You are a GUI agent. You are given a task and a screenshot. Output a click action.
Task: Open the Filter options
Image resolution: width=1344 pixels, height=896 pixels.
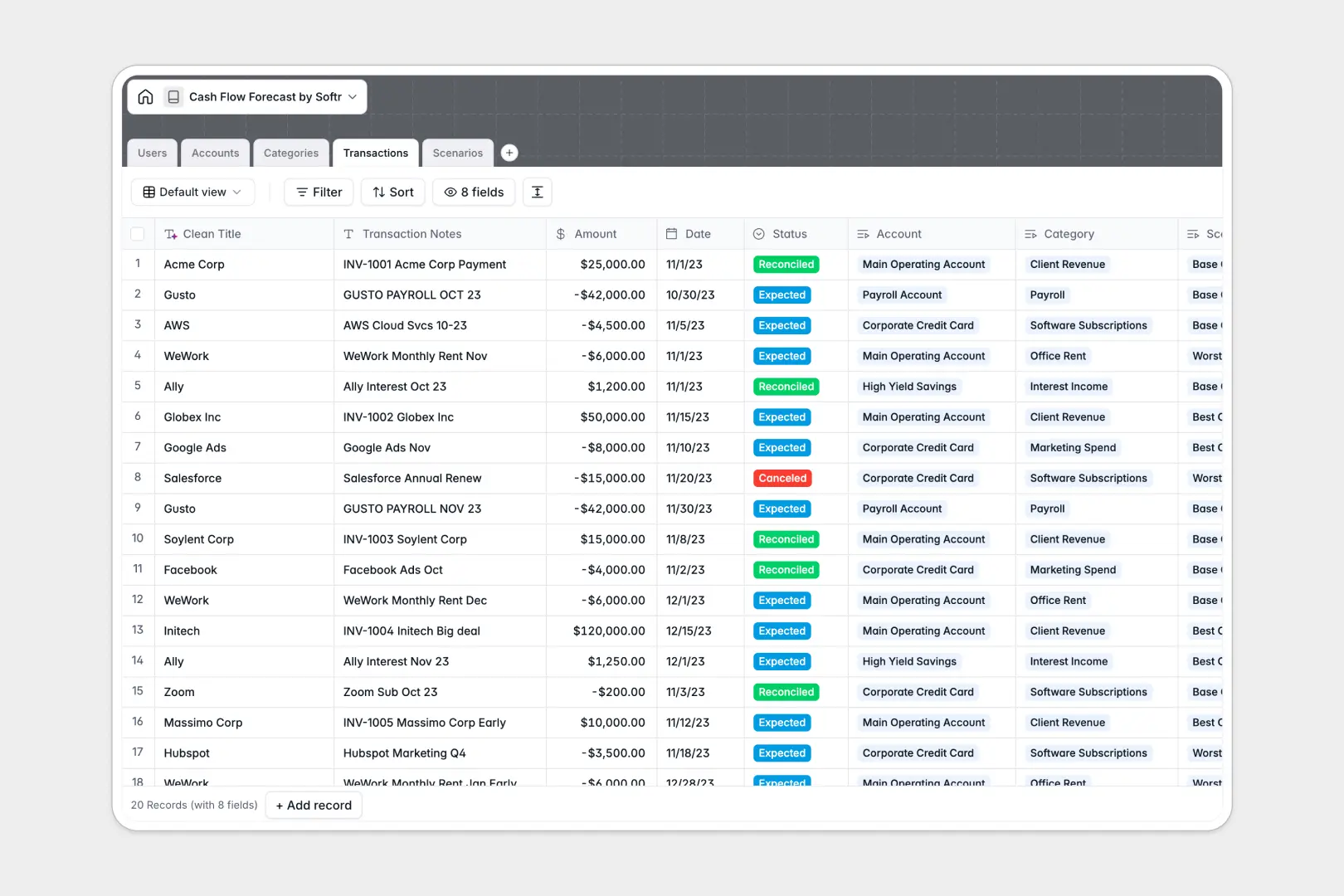pyautogui.click(x=318, y=192)
